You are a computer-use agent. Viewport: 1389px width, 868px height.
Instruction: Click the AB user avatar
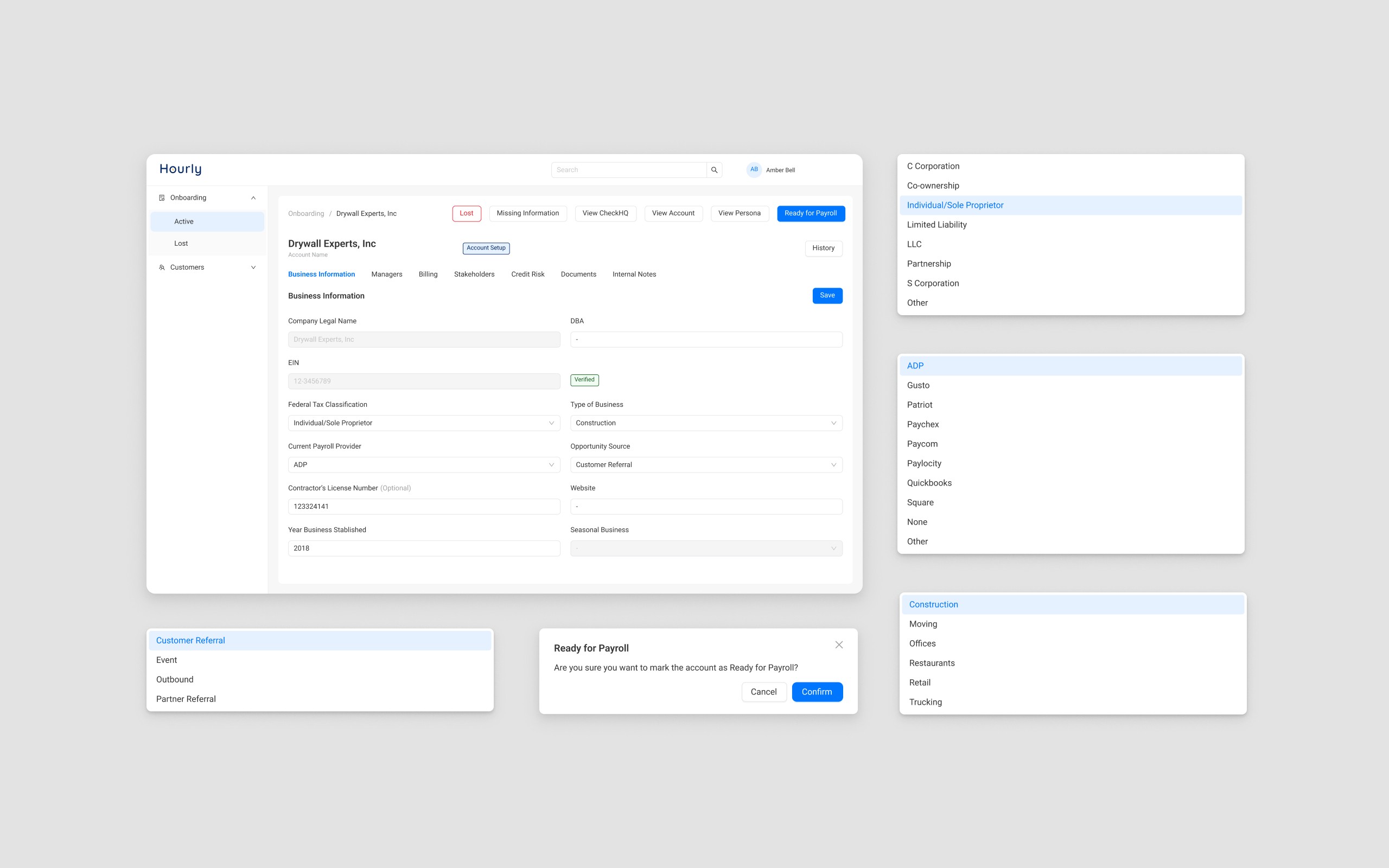[x=754, y=170]
